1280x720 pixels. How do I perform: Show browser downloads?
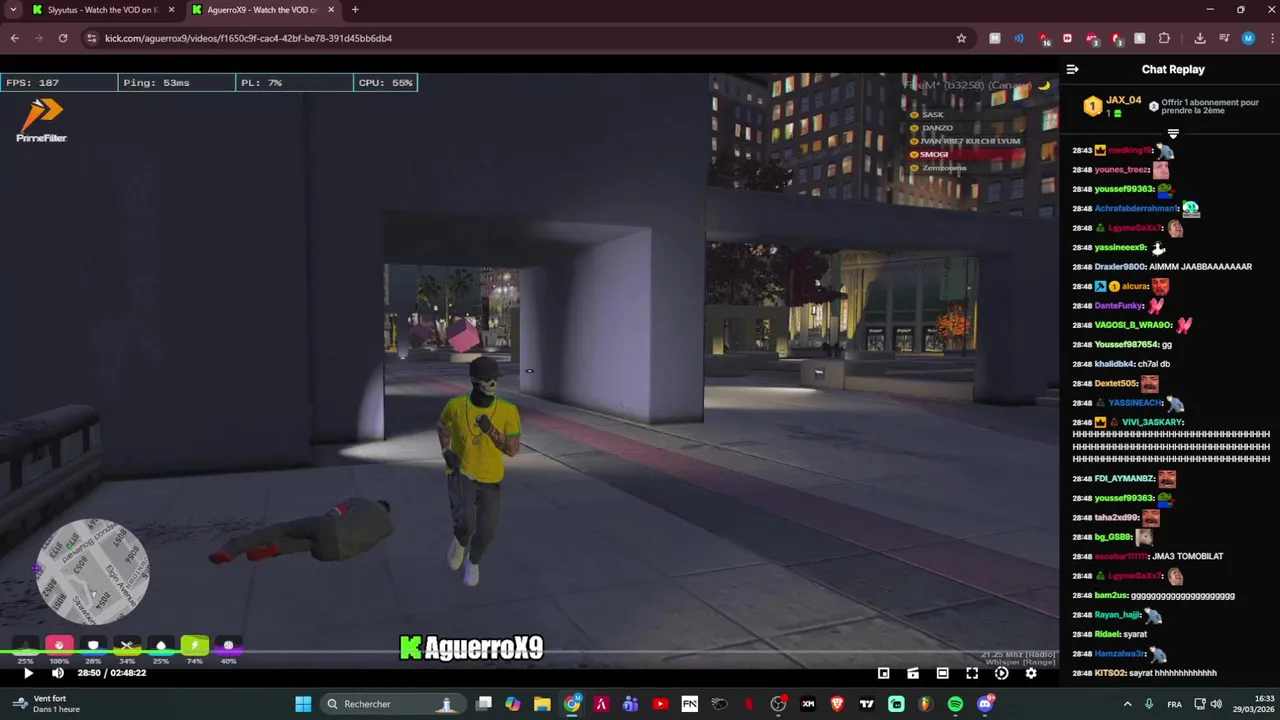pyautogui.click(x=1200, y=38)
